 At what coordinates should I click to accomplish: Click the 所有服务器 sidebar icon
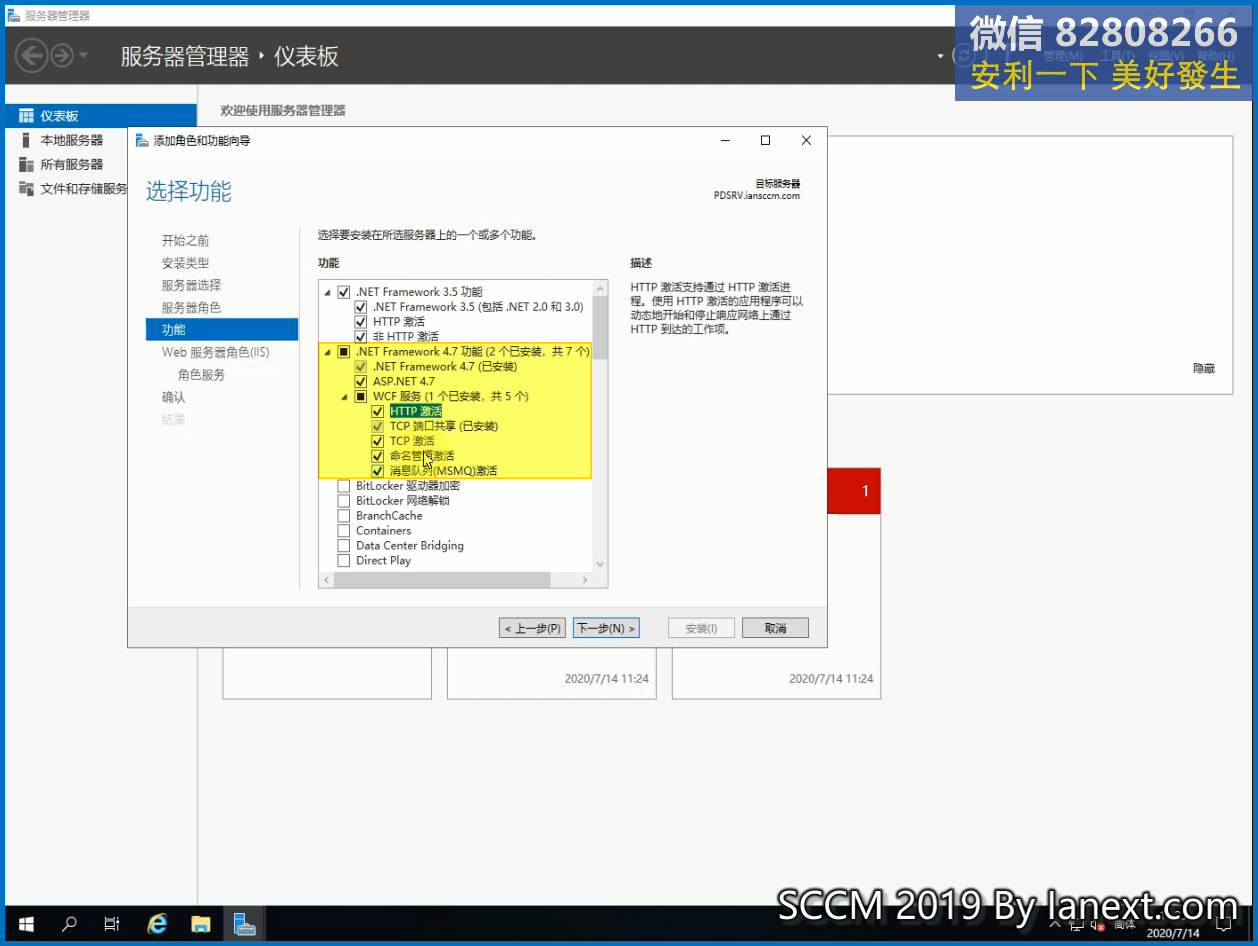[26, 164]
